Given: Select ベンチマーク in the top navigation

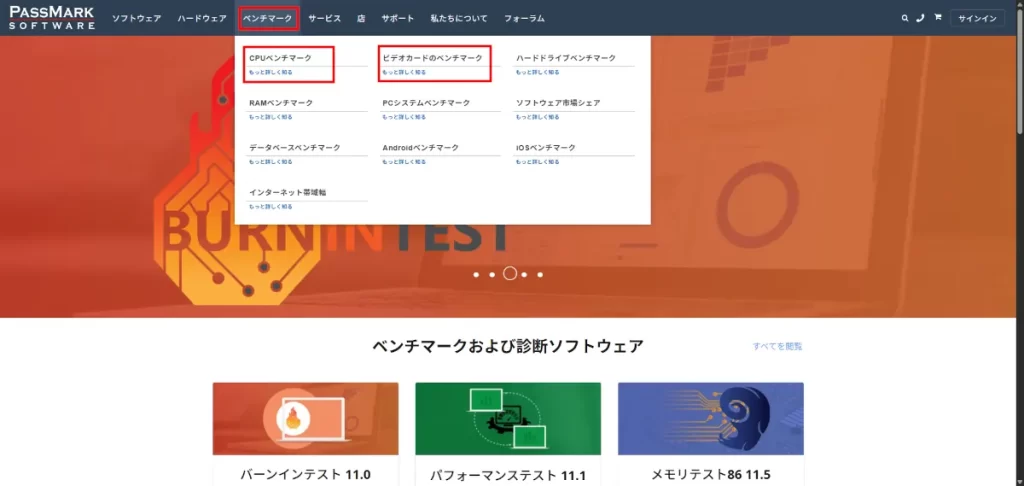Looking at the screenshot, I should tap(268, 18).
